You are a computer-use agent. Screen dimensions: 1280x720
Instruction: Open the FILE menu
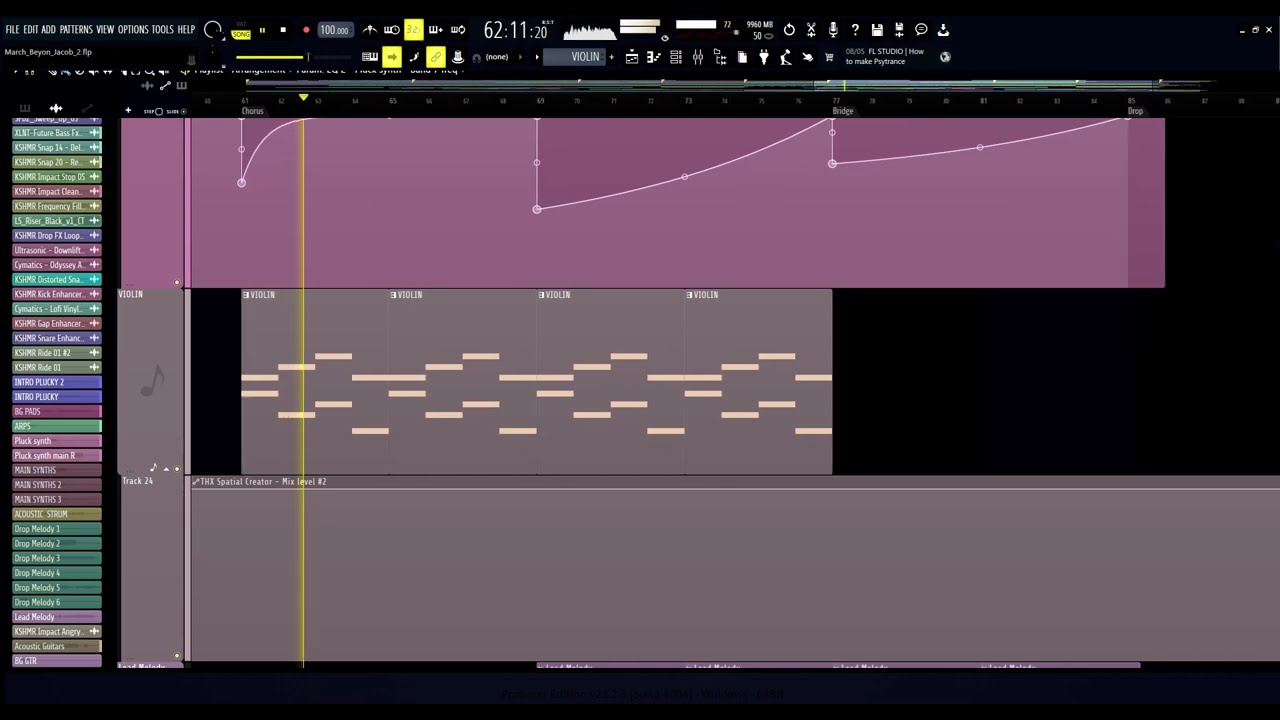12,30
